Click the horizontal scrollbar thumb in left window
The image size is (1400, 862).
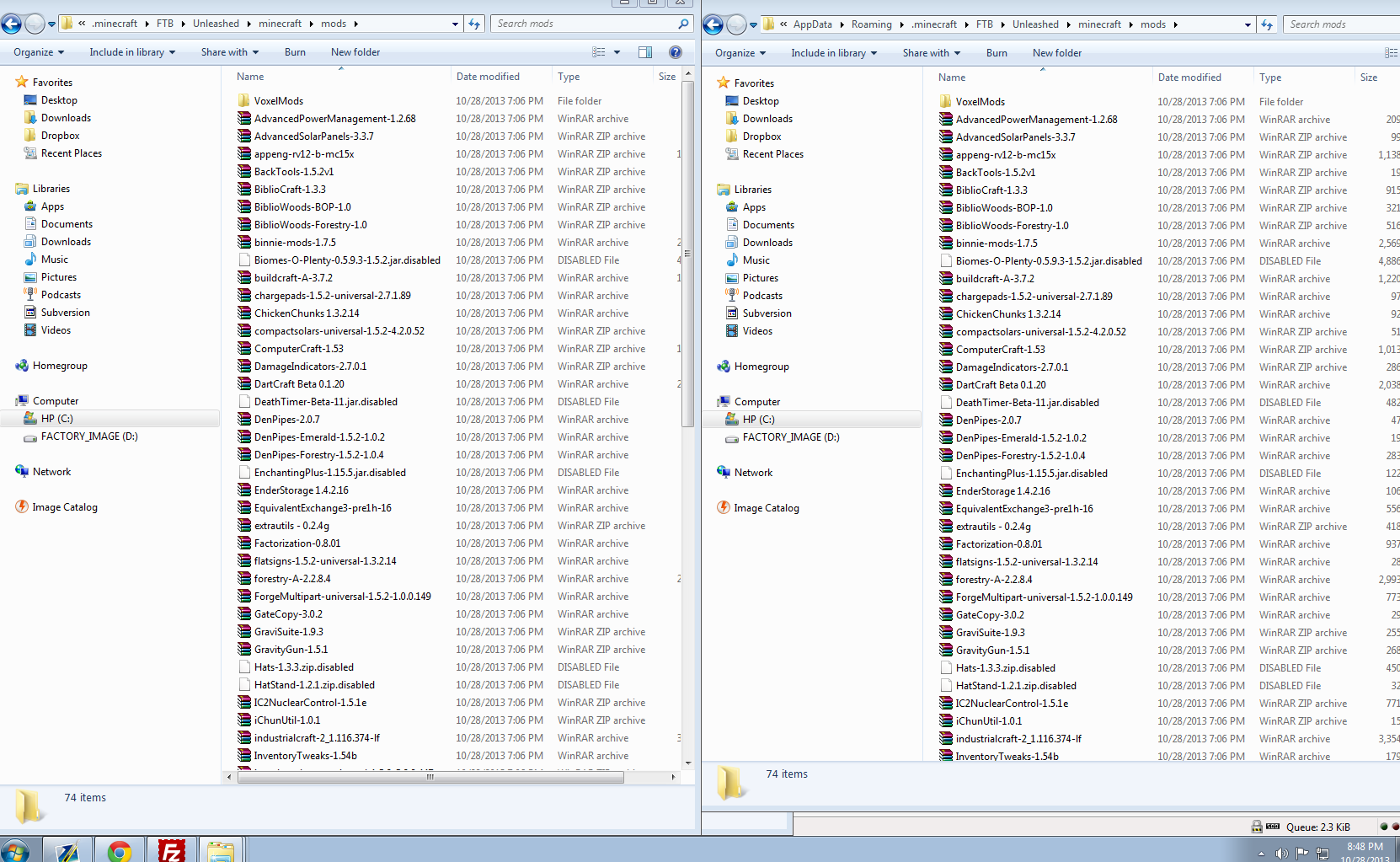[430, 777]
